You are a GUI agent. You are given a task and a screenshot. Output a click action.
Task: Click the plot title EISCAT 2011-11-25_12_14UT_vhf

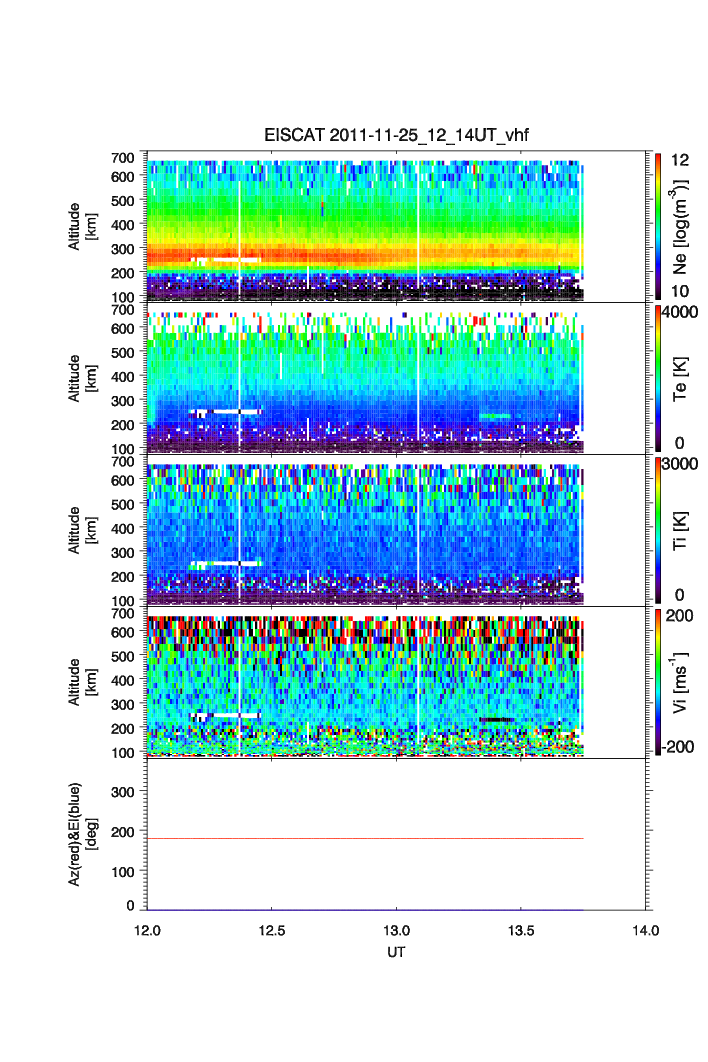(396, 135)
